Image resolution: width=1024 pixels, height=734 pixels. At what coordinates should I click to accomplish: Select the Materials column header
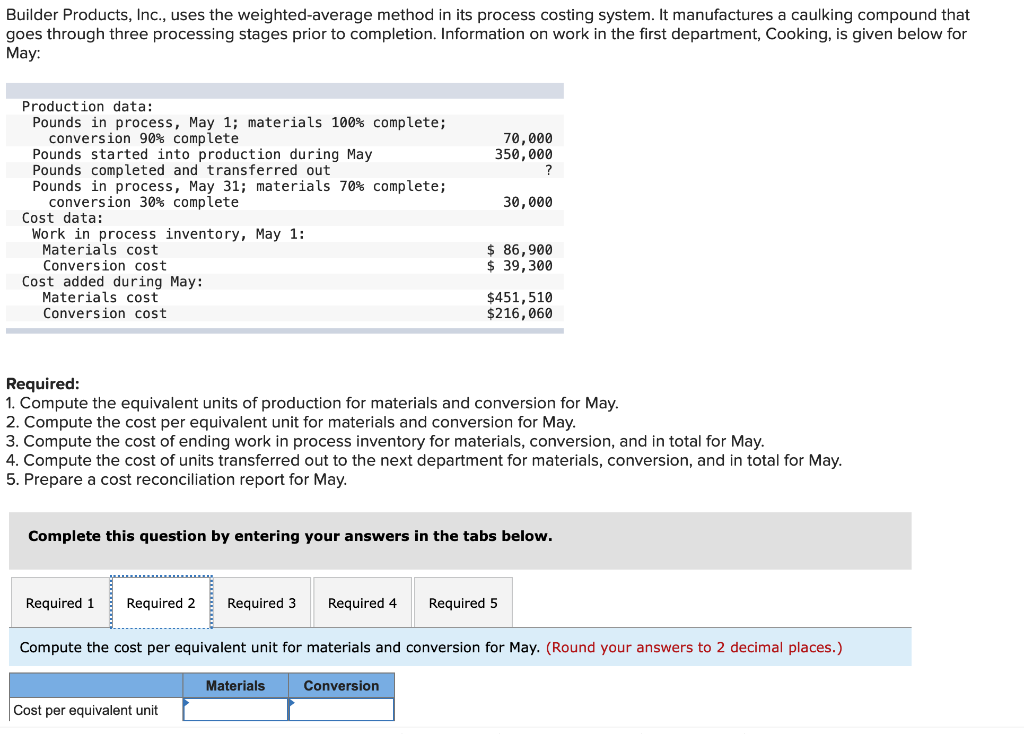236,686
